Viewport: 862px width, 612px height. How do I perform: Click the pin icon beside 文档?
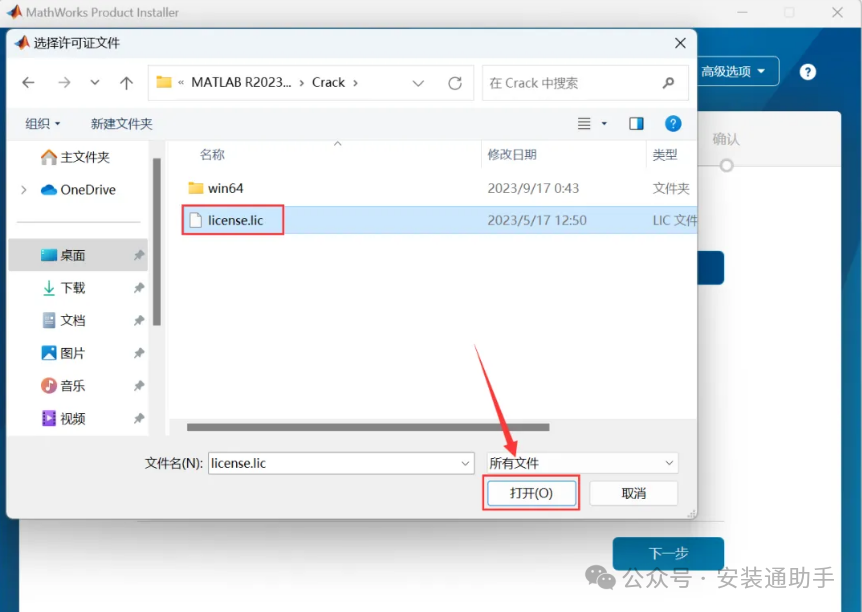(x=139, y=321)
